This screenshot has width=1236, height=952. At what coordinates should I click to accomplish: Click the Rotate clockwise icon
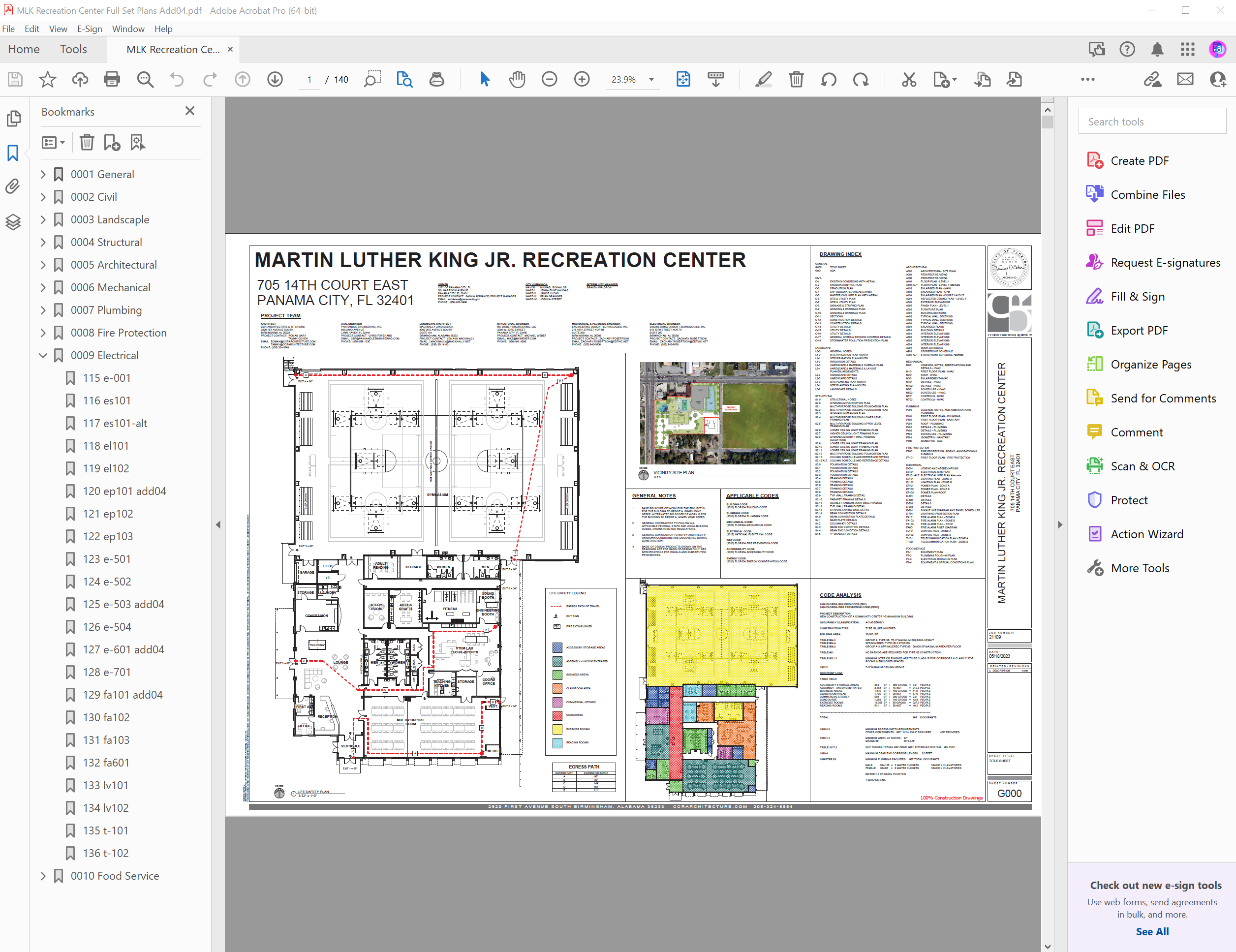861,79
